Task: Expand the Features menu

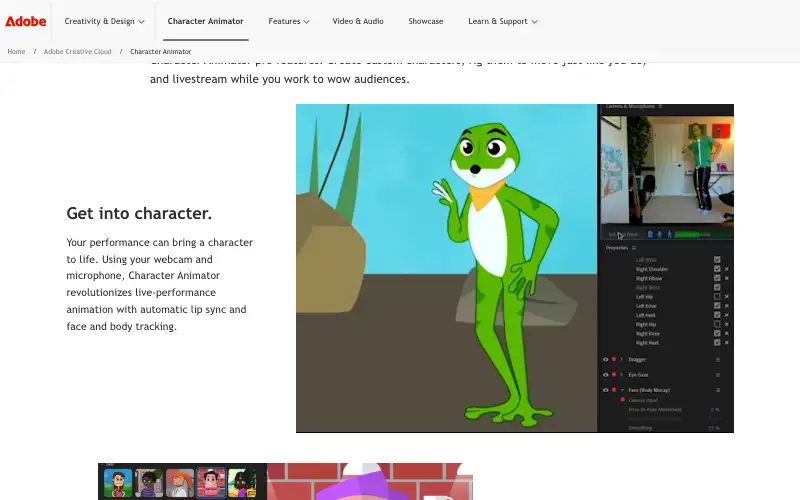Action: 289,21
